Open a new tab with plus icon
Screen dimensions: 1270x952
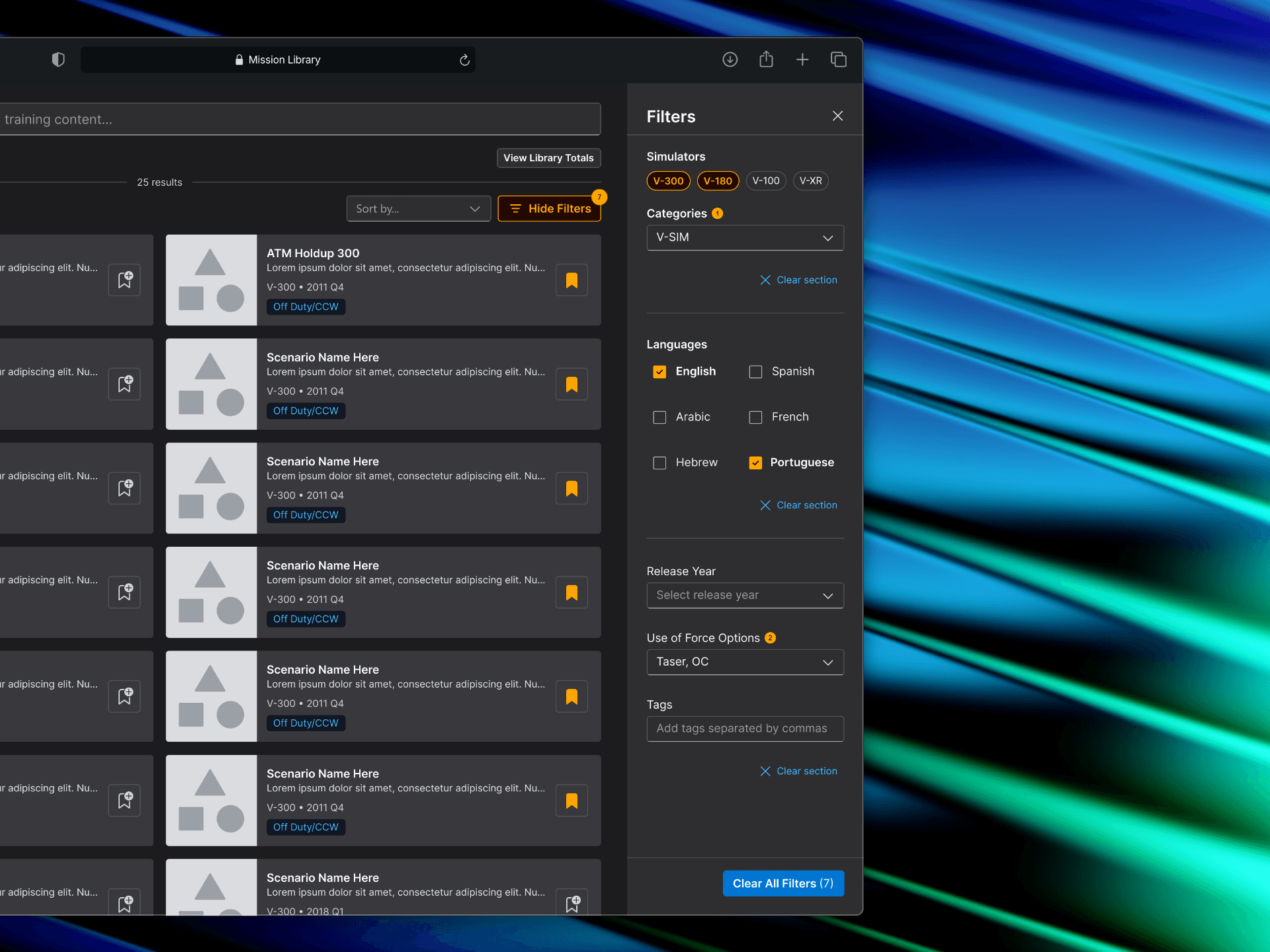tap(802, 59)
